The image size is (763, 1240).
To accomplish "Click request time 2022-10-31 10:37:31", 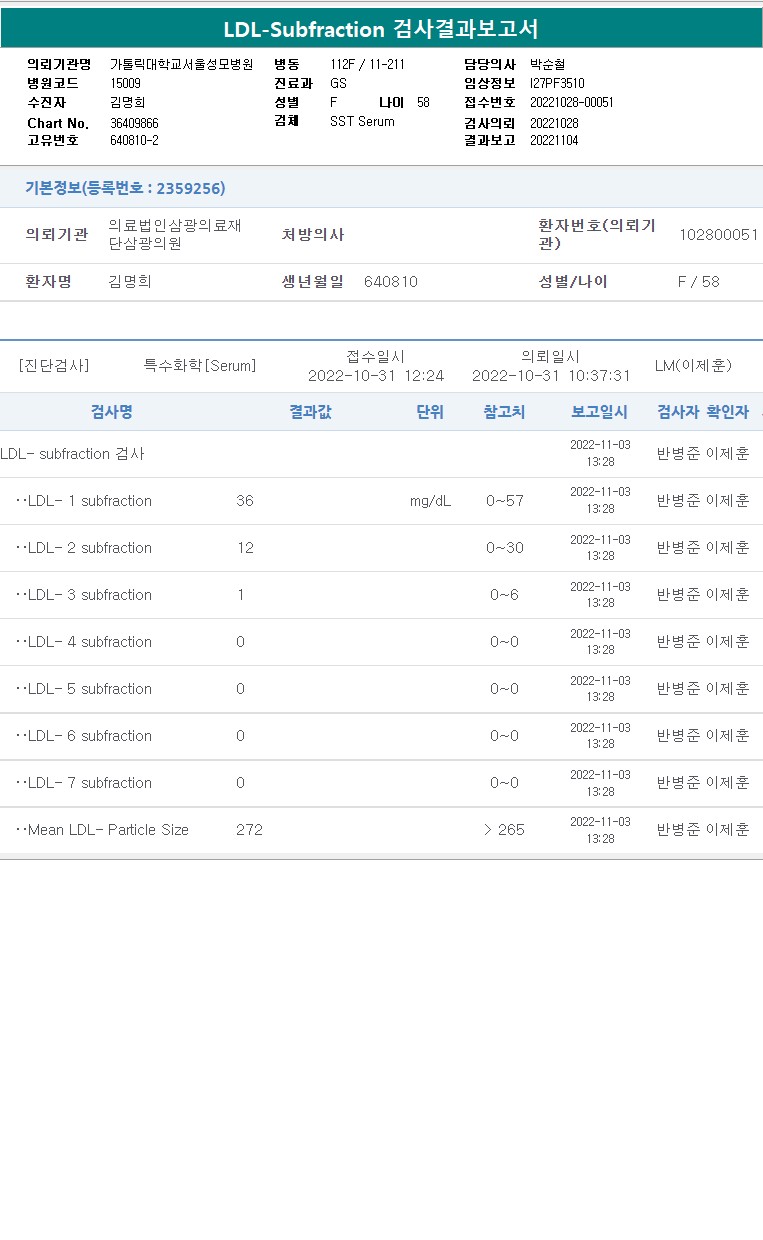I will coord(551,376).
